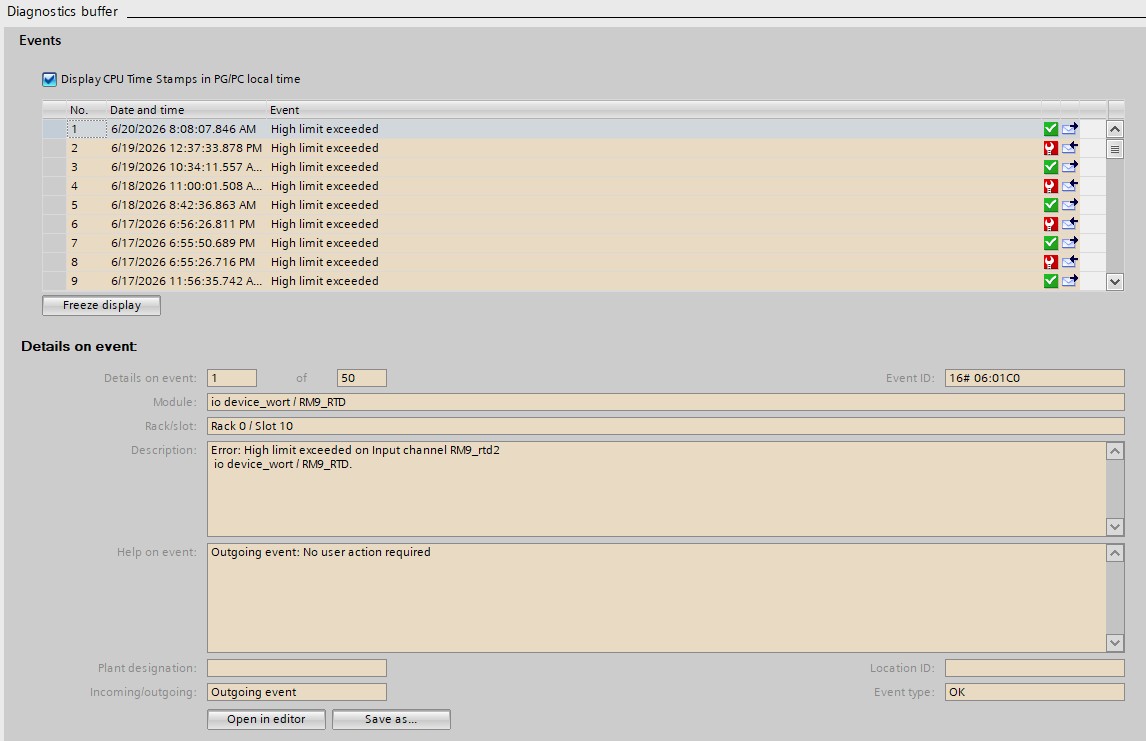Click outgoing envelope icon in row 7
Viewport: 1146px width, 741px height.
click(1070, 243)
